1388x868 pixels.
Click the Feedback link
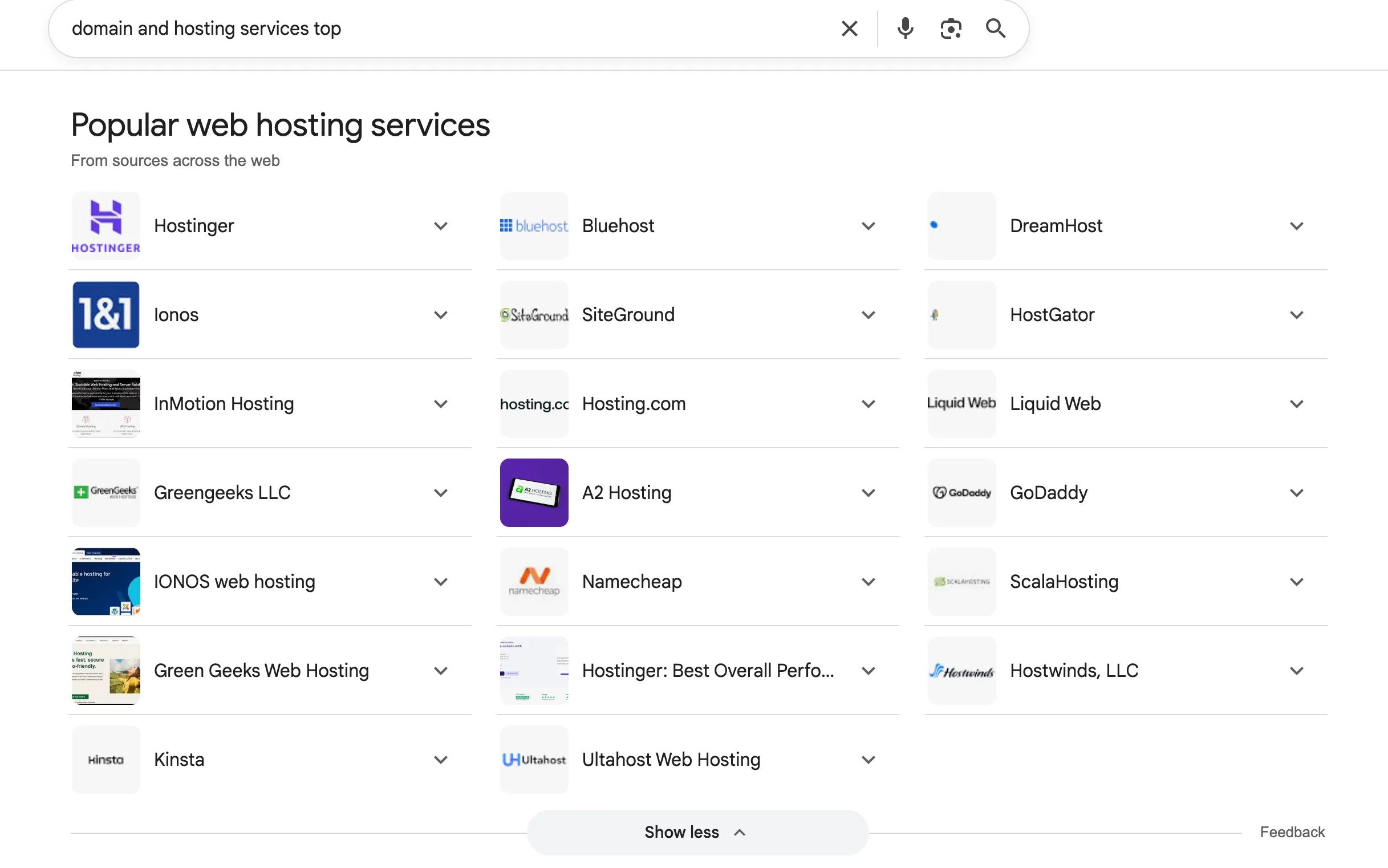point(1292,832)
